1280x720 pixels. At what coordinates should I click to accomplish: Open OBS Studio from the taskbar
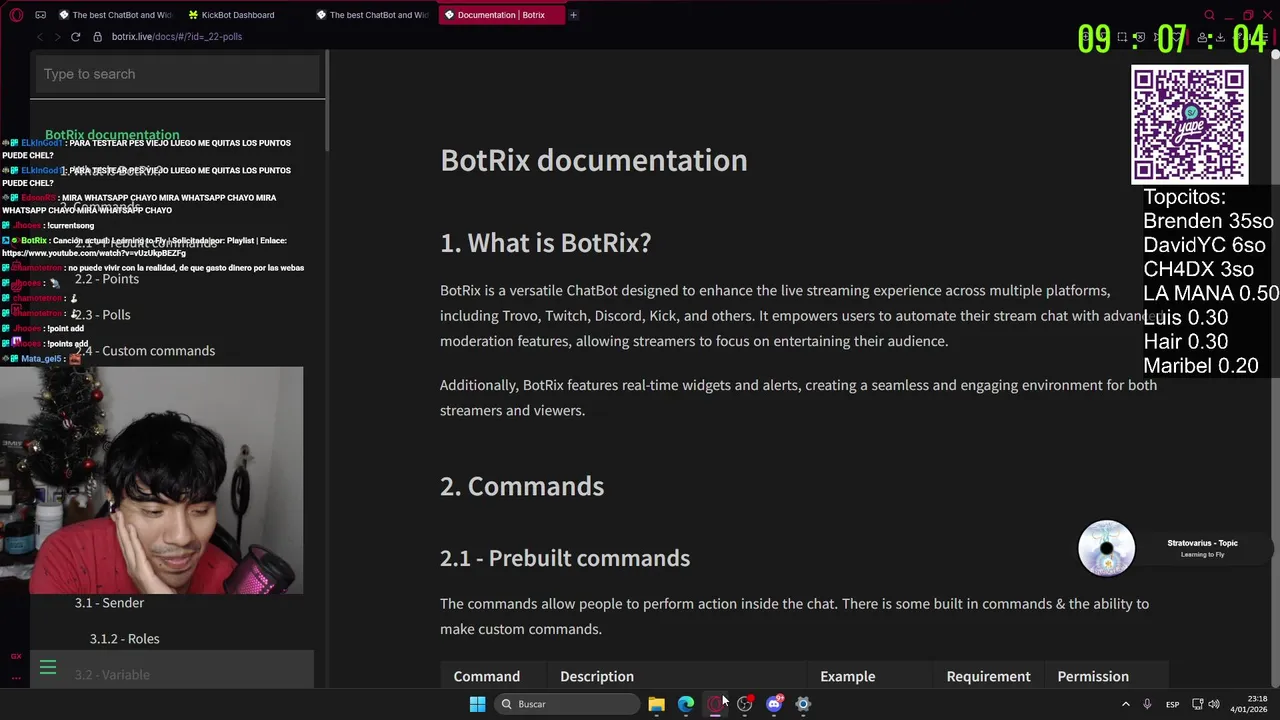click(744, 704)
